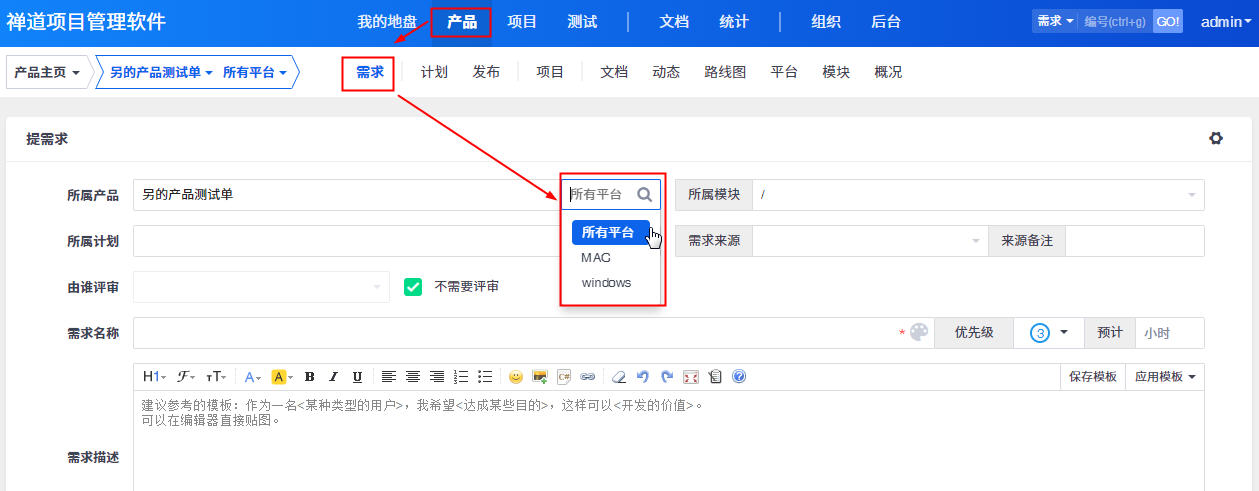Open settings gear in 提需求 panel
Screen dimensions: 1259x491
[x=1216, y=139]
